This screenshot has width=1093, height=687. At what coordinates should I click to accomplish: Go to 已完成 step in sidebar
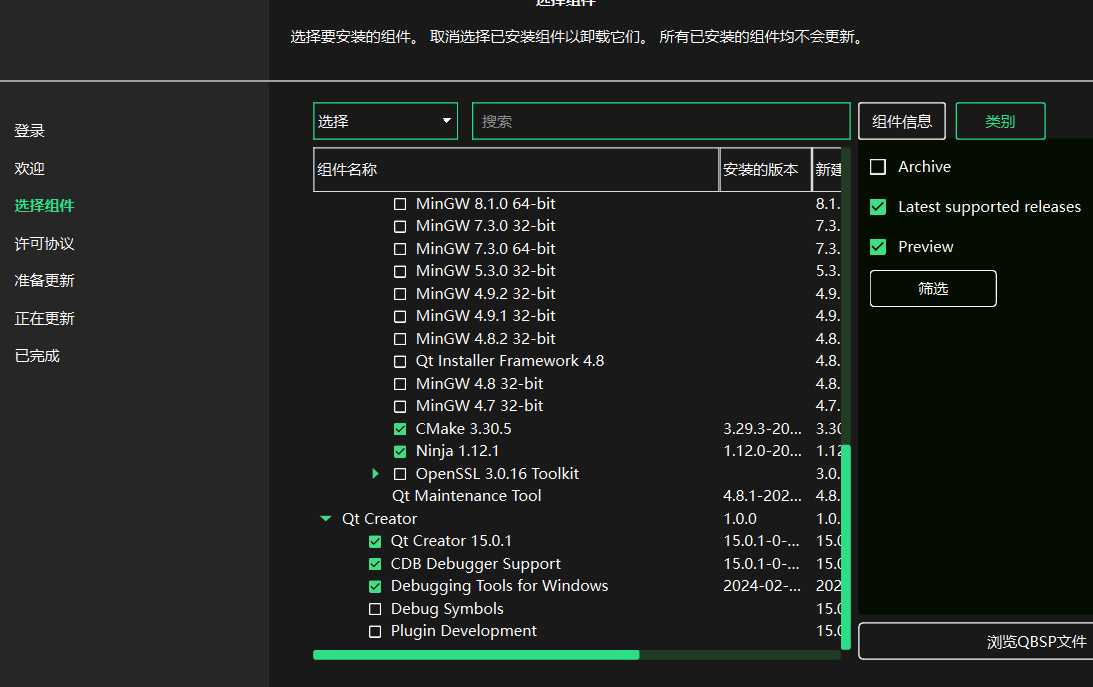click(37, 355)
